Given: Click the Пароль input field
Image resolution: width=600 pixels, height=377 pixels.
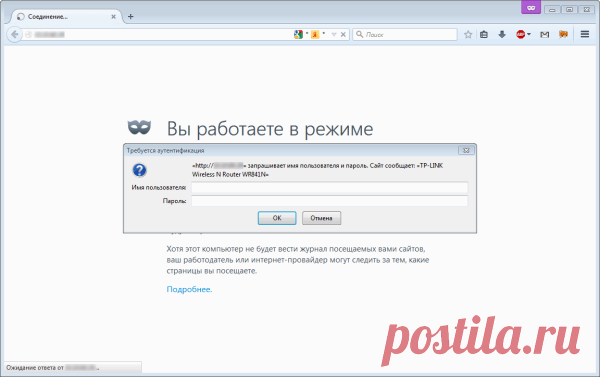Looking at the screenshot, I should (x=329, y=201).
